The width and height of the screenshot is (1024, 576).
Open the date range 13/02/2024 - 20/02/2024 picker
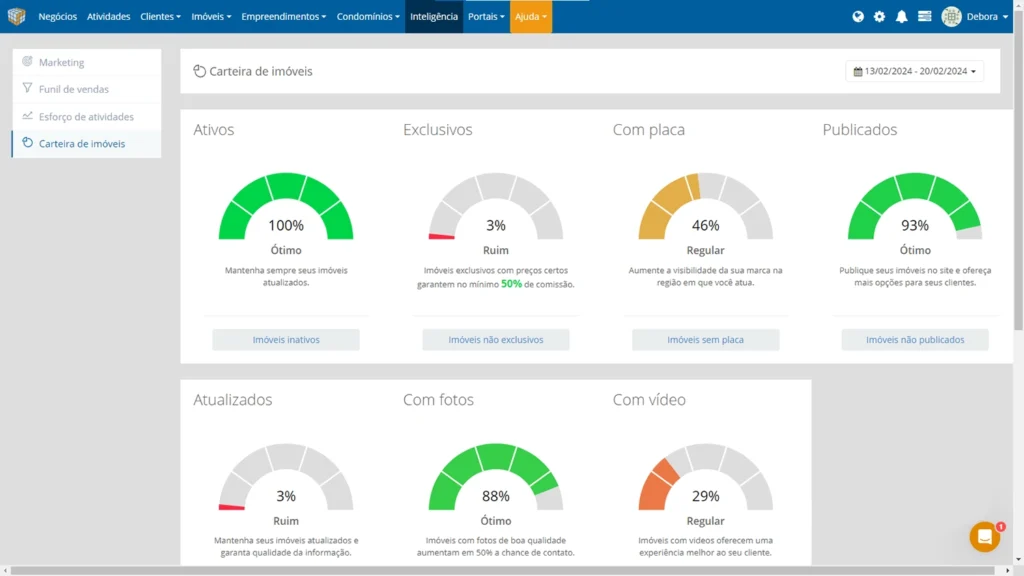[x=914, y=71]
